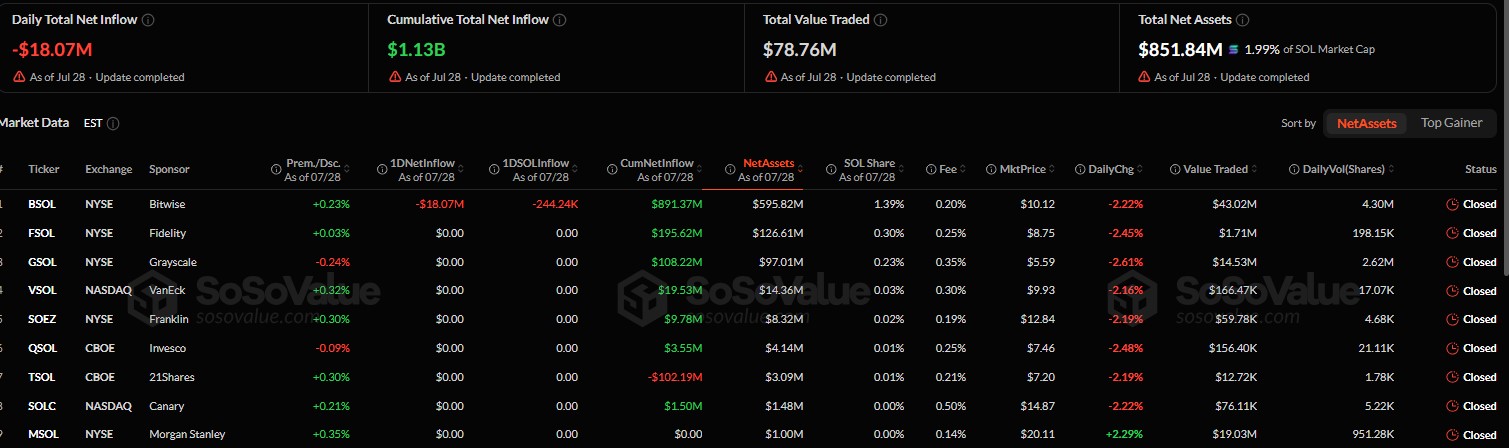Viewport: 1509px width, 448px height.
Task: Click the Solana icon beside 1.99%
Action: click(1233, 48)
